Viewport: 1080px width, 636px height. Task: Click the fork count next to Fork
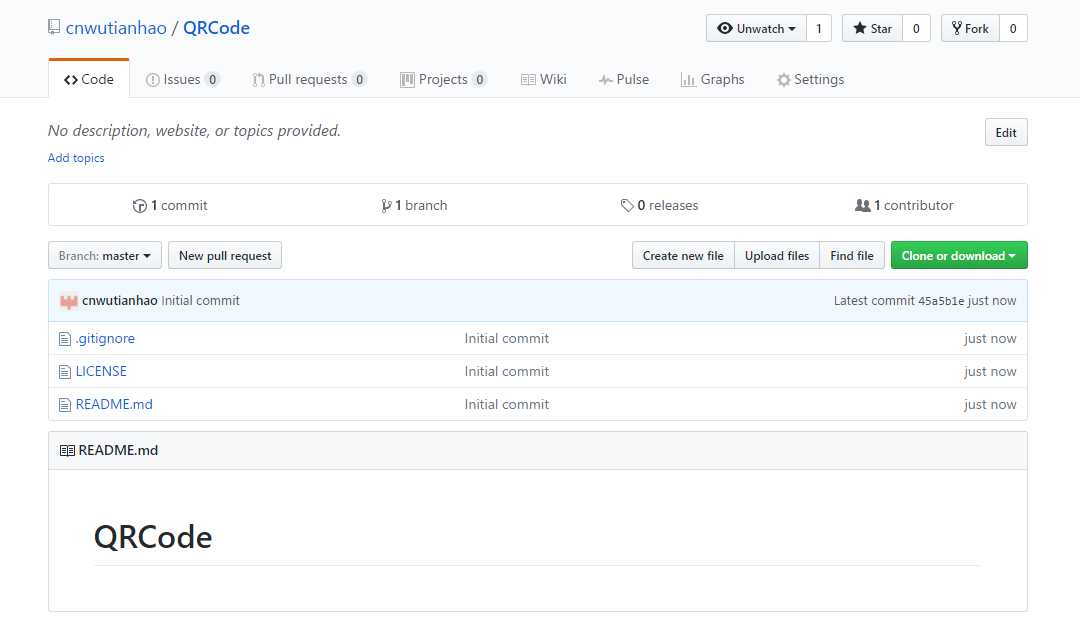(x=1013, y=28)
